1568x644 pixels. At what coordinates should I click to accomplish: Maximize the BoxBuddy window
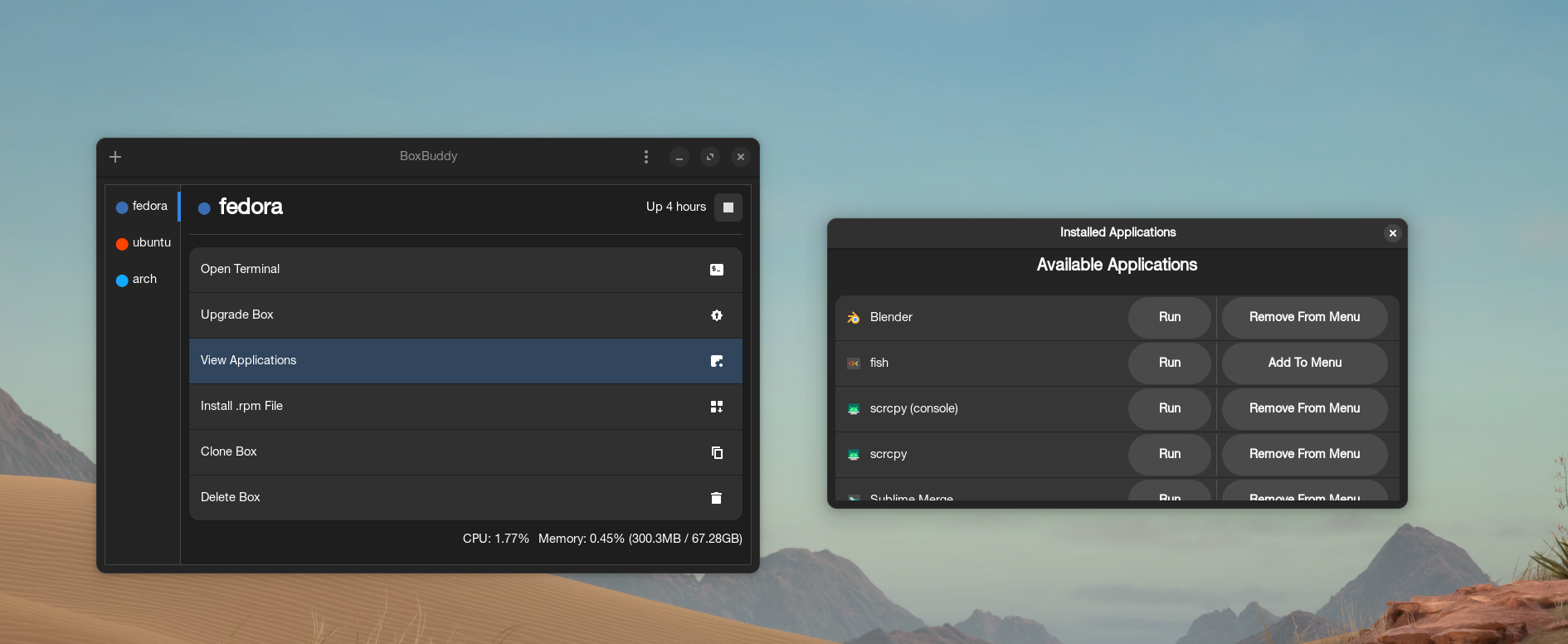(710, 157)
